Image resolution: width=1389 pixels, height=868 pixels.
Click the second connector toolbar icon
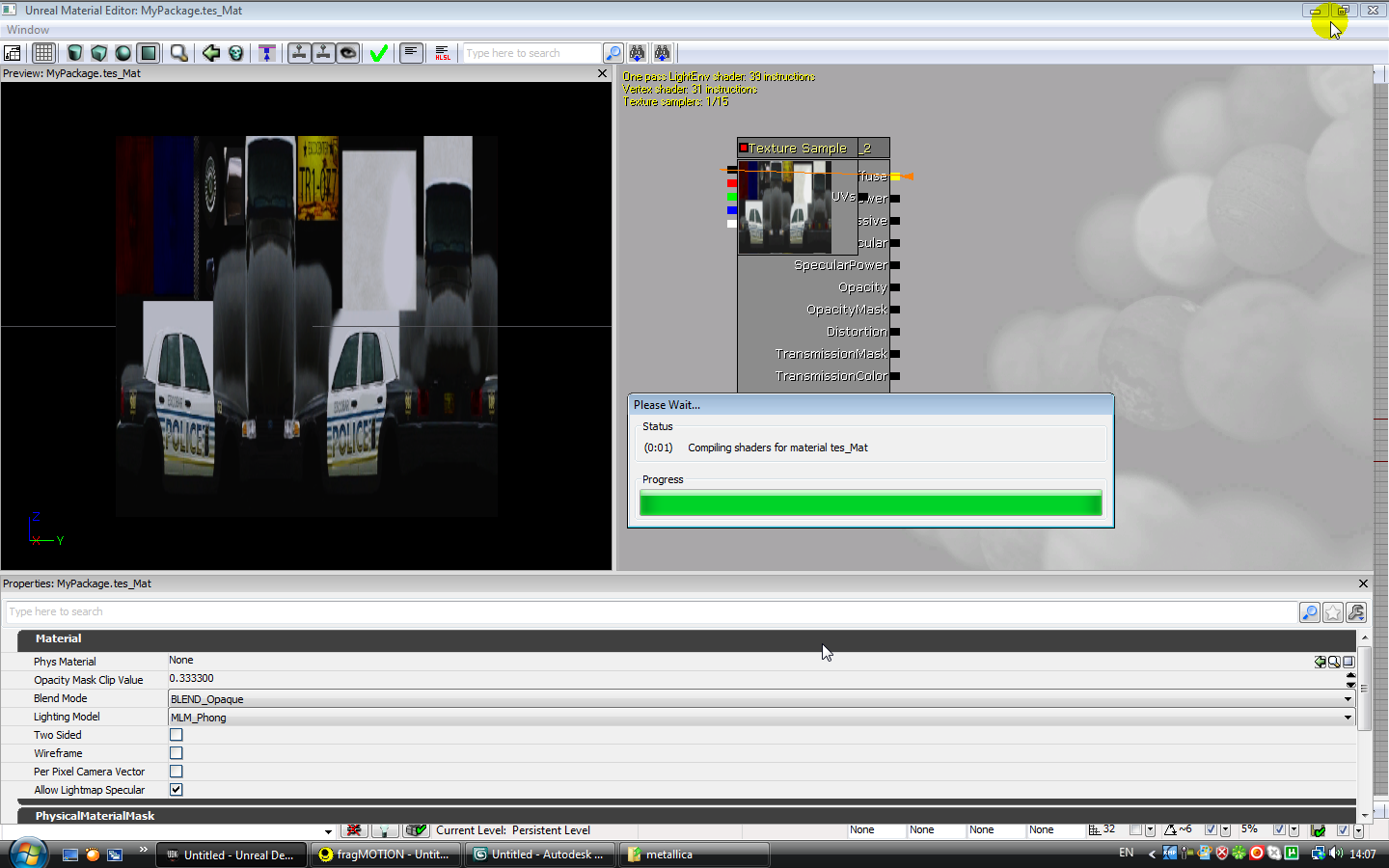[323, 53]
